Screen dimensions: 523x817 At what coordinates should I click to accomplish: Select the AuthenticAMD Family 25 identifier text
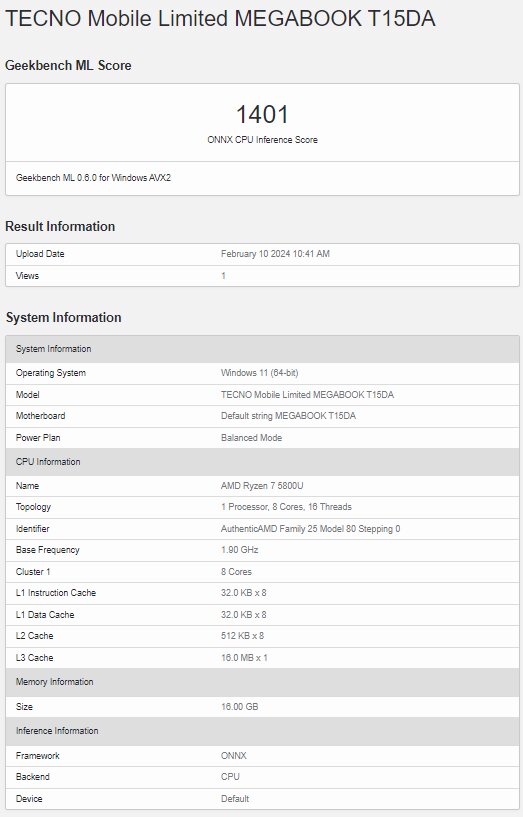point(310,529)
